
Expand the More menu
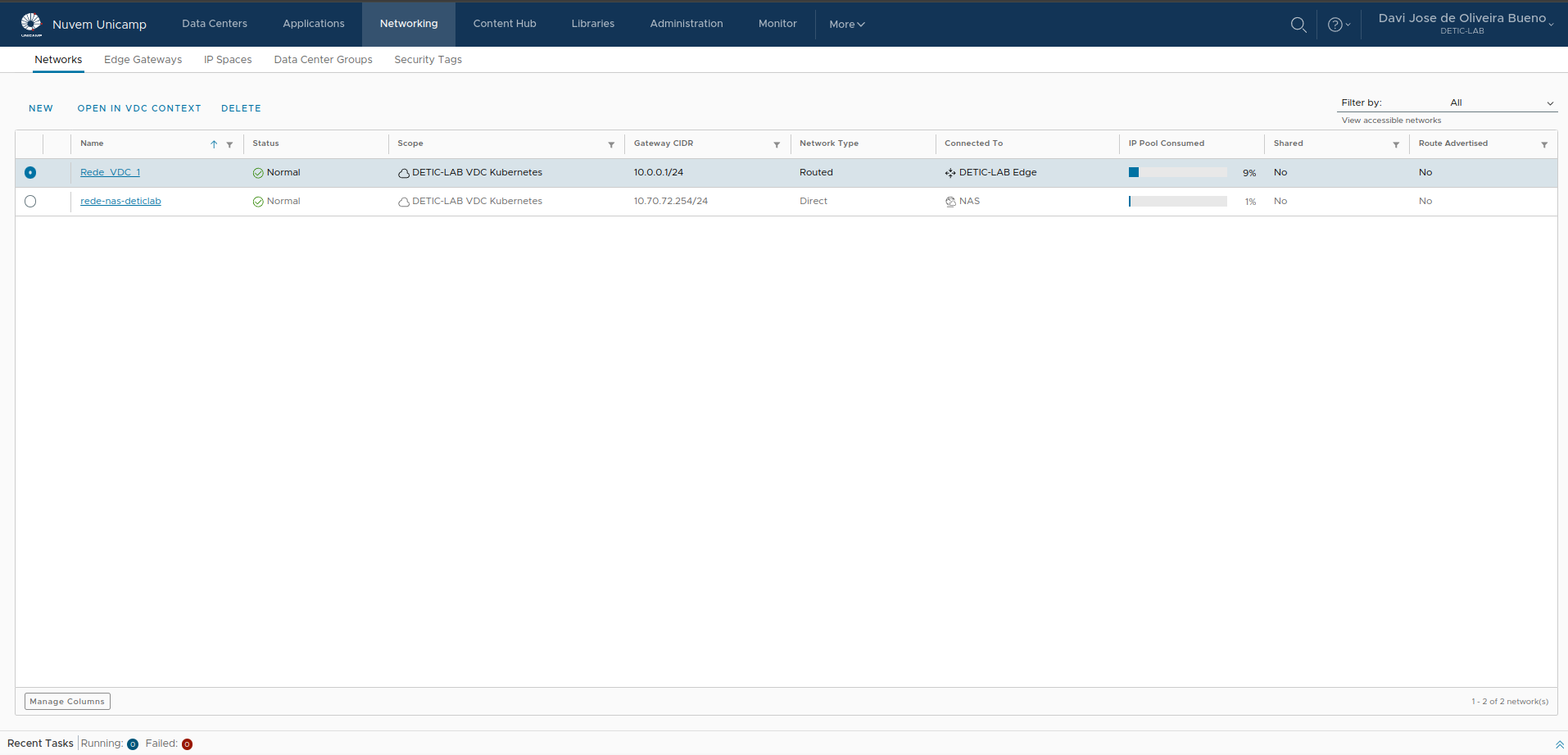coord(846,25)
